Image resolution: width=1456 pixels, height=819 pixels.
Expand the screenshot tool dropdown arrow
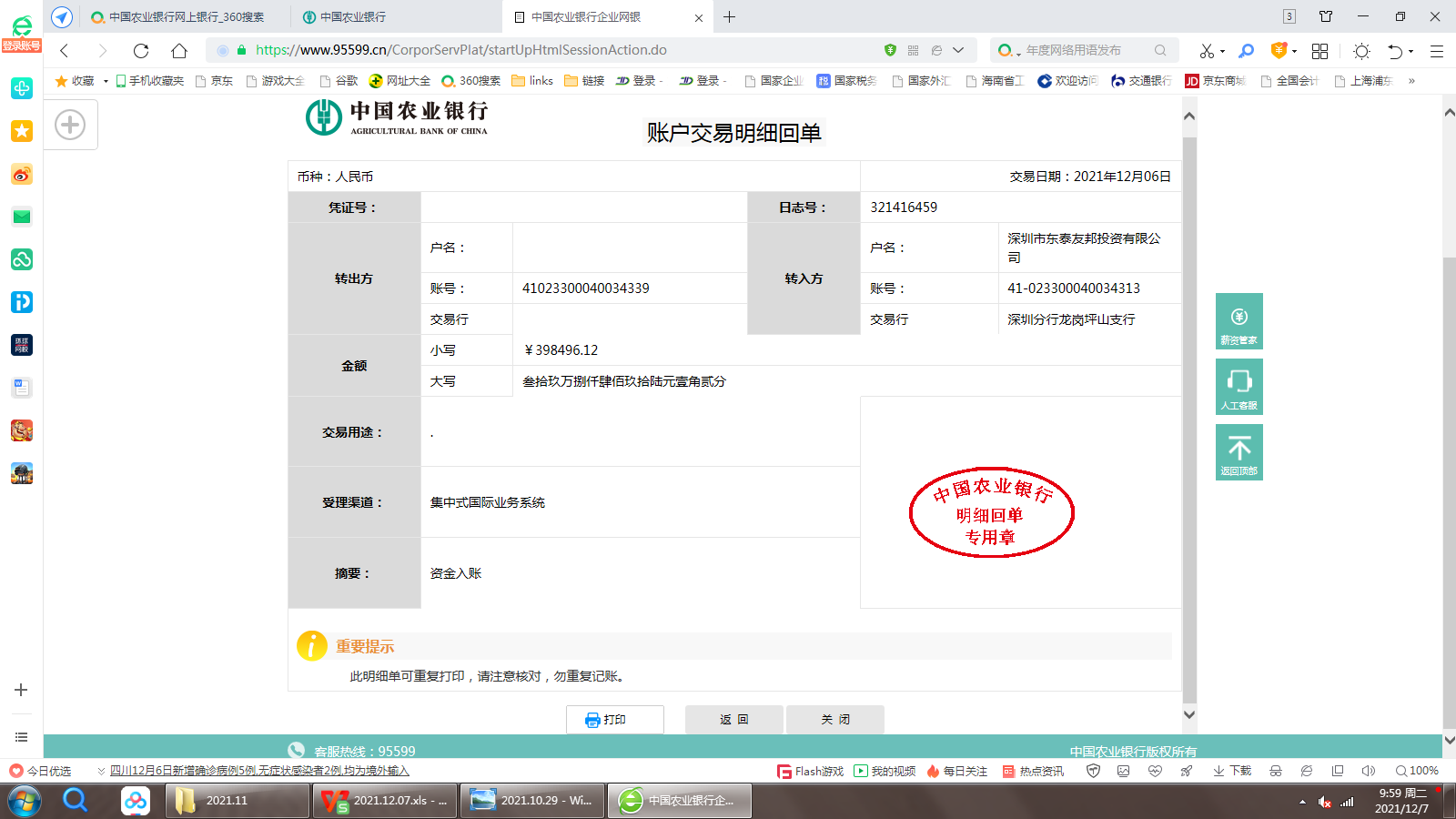tap(1222, 52)
